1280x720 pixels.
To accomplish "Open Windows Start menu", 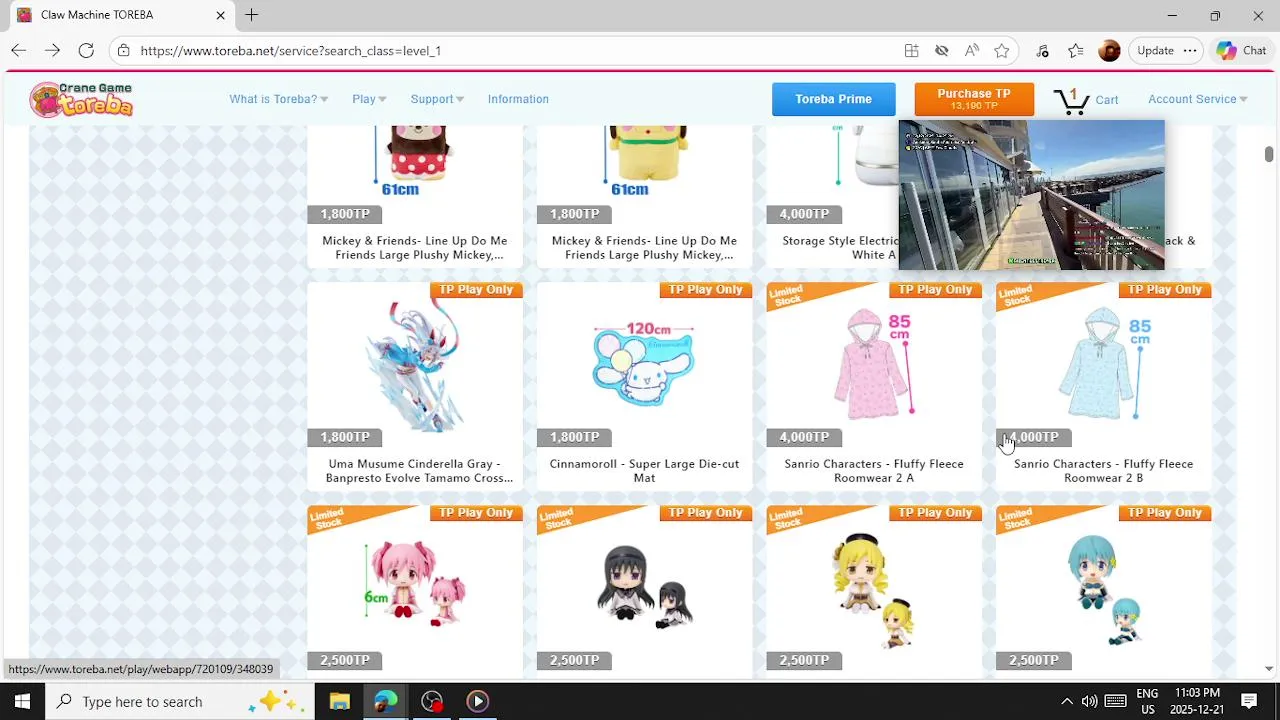I will [x=22, y=701].
